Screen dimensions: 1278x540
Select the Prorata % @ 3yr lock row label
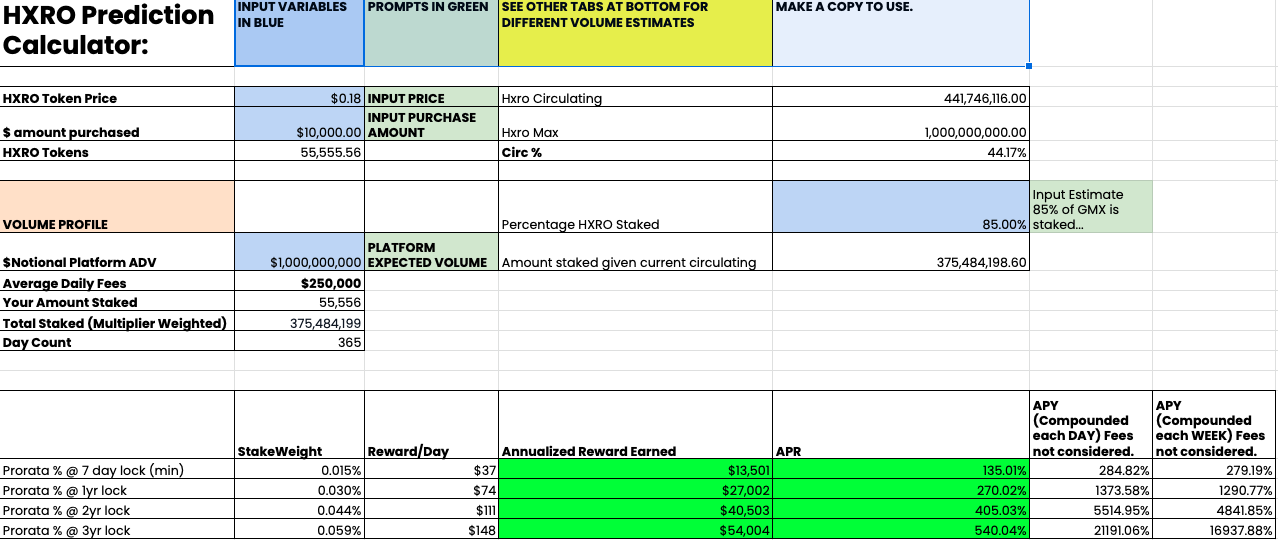[117, 530]
